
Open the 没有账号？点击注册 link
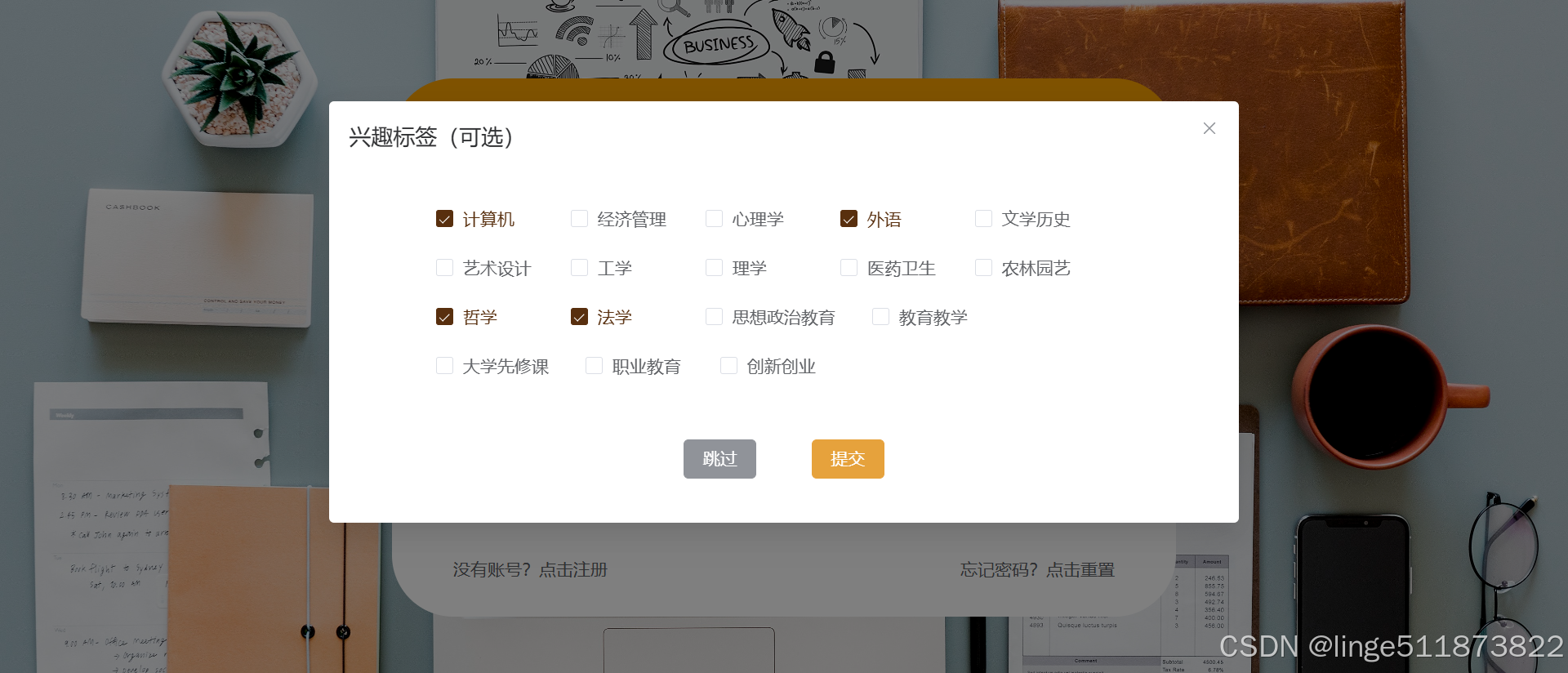click(530, 570)
